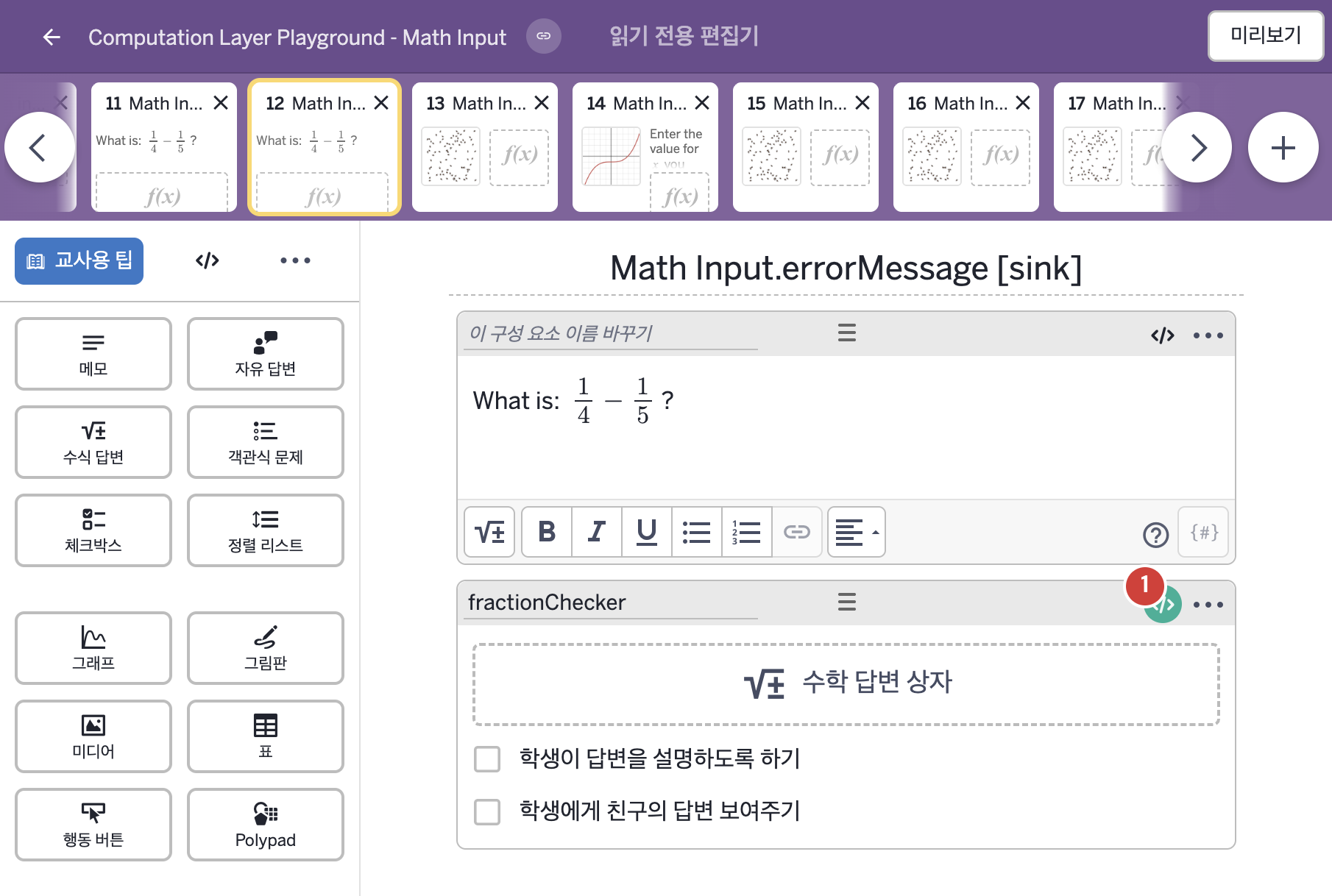The height and width of the screenshot is (896, 1332).
Task: Toggle underline formatting
Action: [x=647, y=532]
